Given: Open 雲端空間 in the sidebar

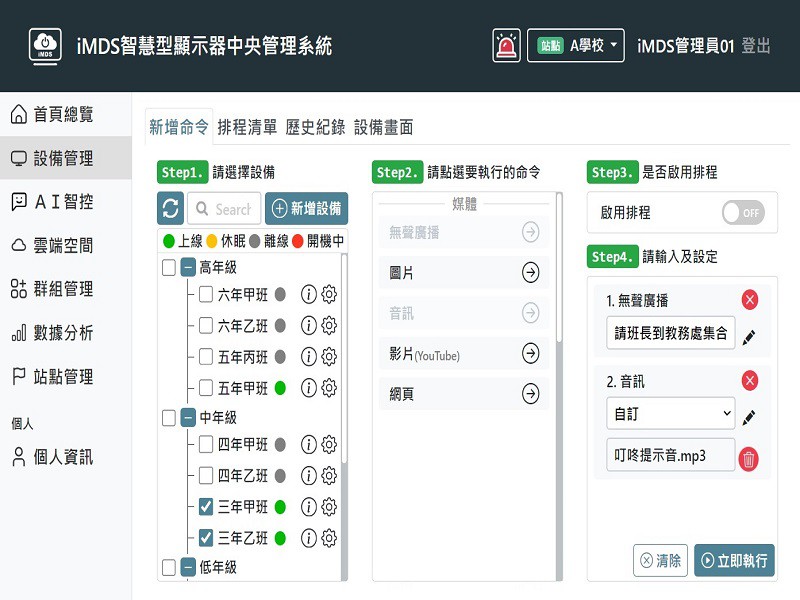Looking at the screenshot, I should point(63,245).
